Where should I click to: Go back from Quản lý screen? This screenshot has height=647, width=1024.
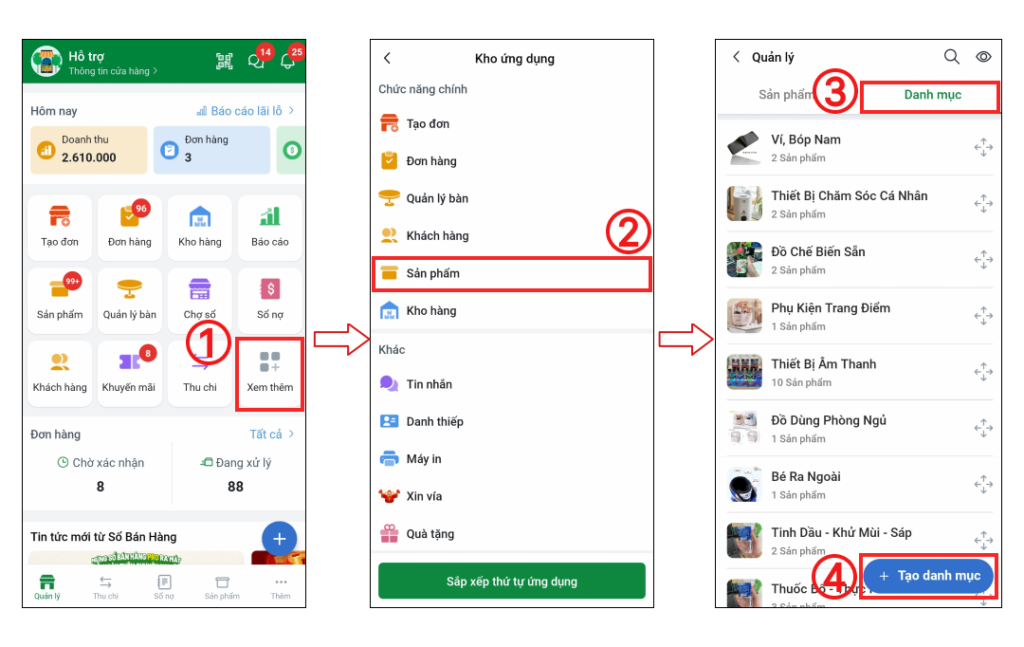point(736,57)
